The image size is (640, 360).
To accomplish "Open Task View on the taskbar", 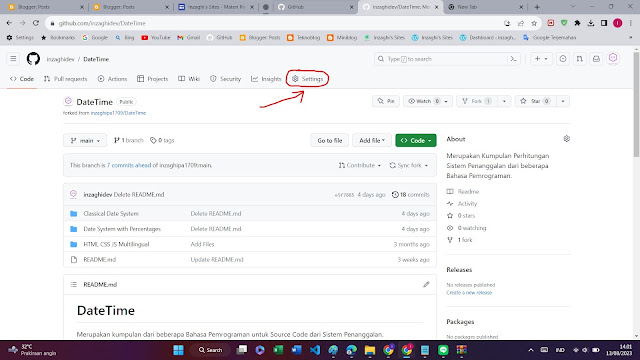I will (x=242, y=350).
